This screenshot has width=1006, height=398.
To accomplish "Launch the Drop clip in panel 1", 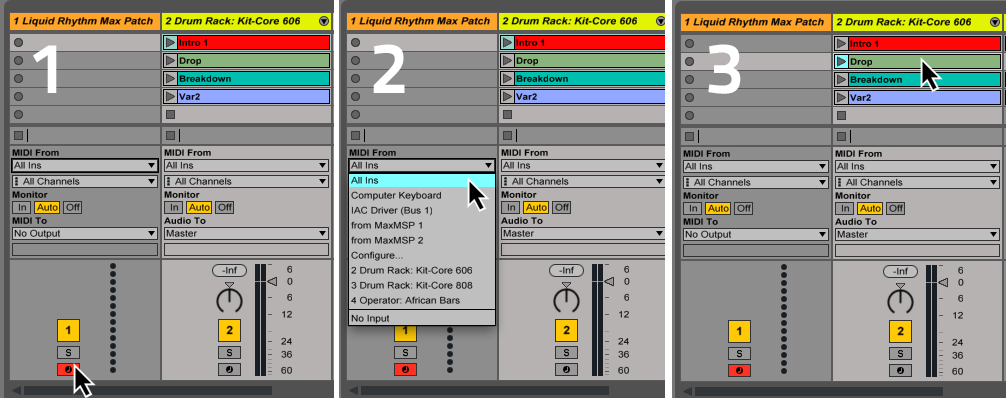I will [171, 61].
